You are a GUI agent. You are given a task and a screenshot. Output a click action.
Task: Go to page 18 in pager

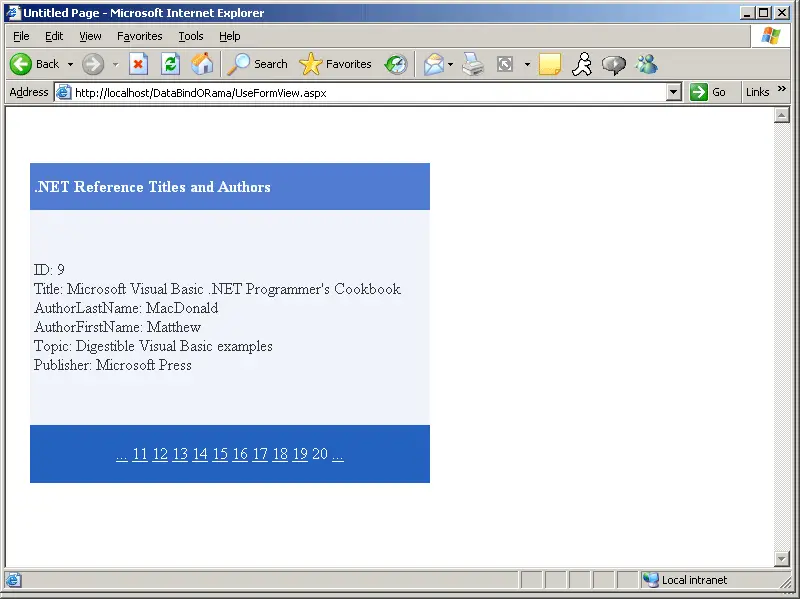280,454
